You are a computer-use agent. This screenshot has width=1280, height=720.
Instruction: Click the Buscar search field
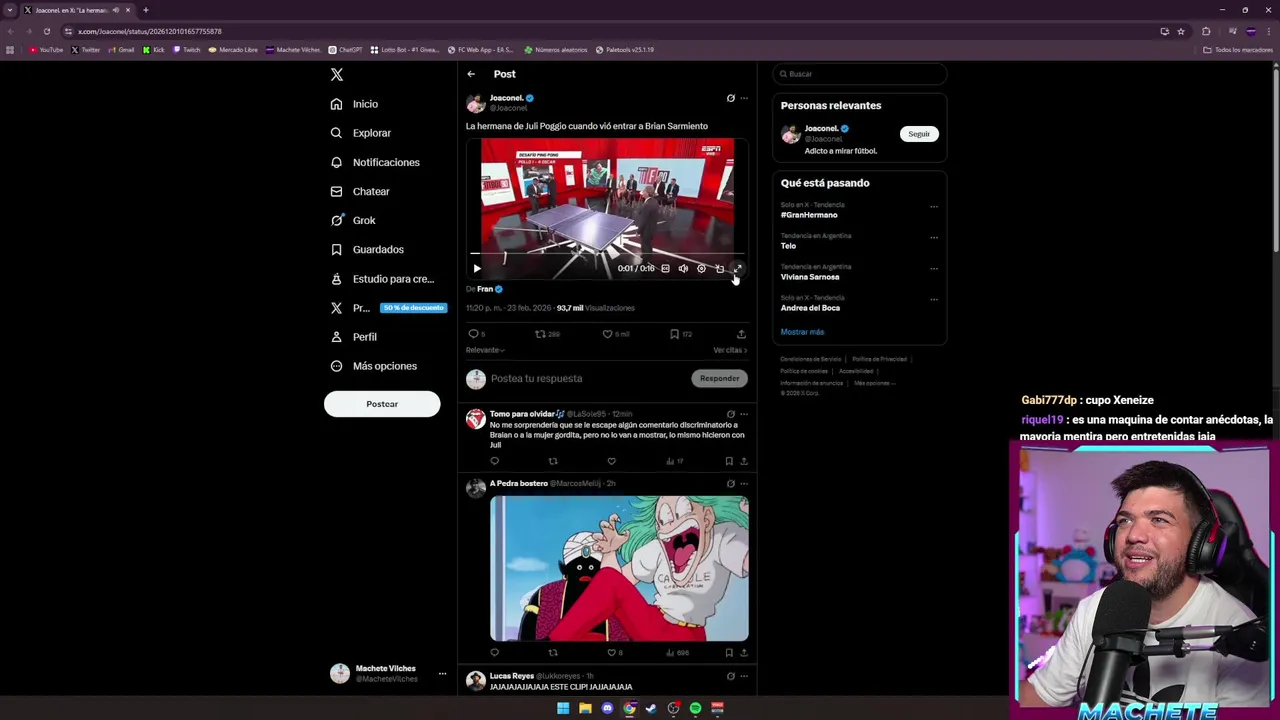tap(859, 74)
